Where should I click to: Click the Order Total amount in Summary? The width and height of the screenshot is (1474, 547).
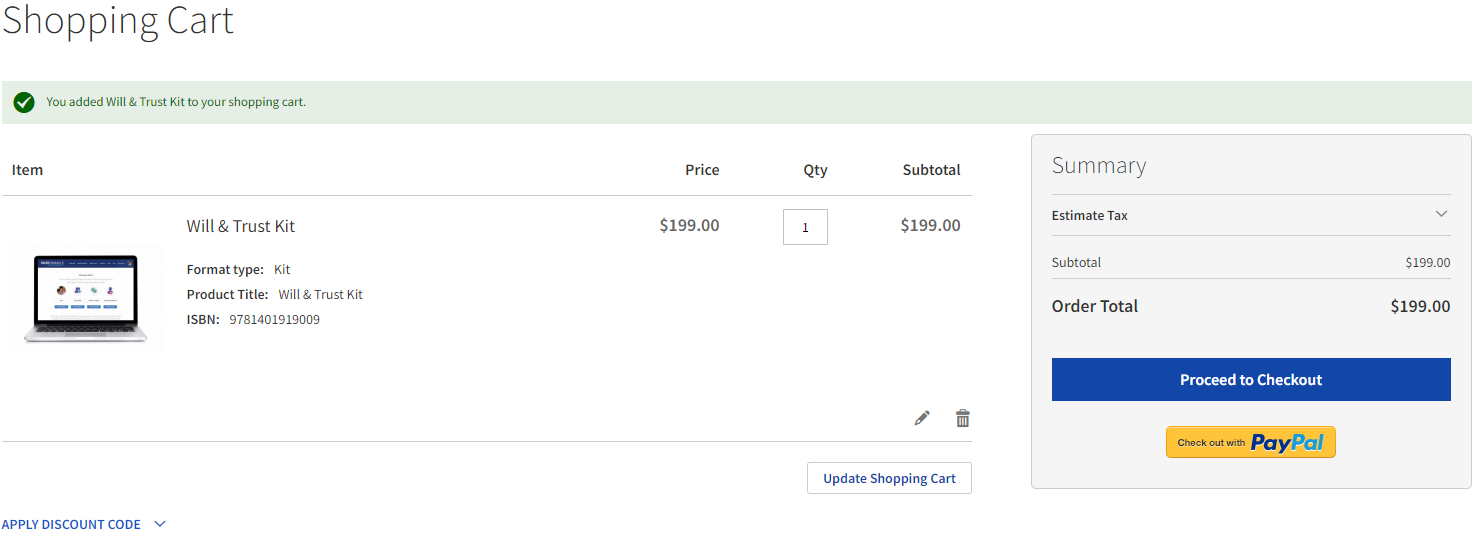pos(1419,306)
